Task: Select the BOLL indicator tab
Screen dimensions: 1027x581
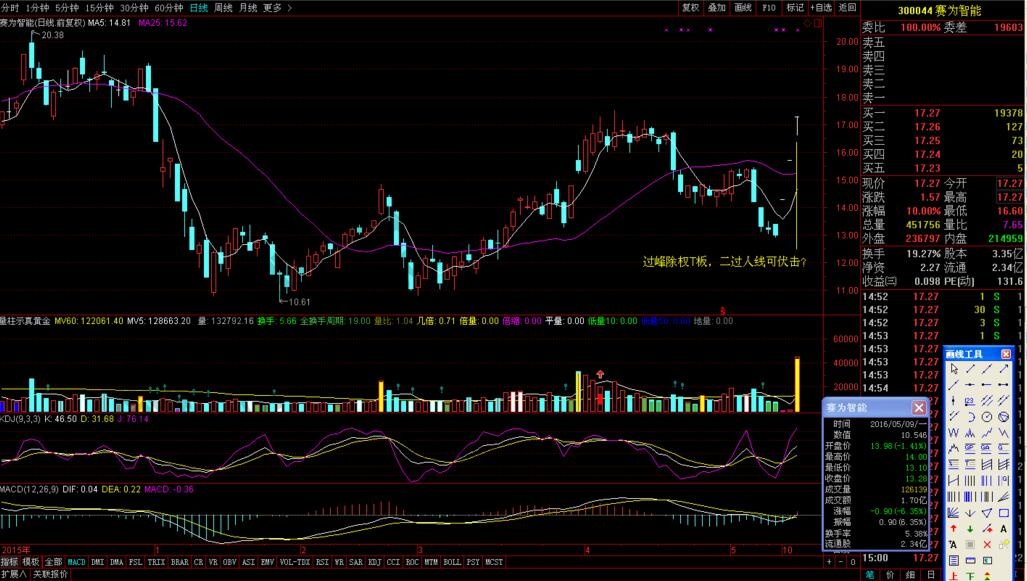Action: coord(452,562)
